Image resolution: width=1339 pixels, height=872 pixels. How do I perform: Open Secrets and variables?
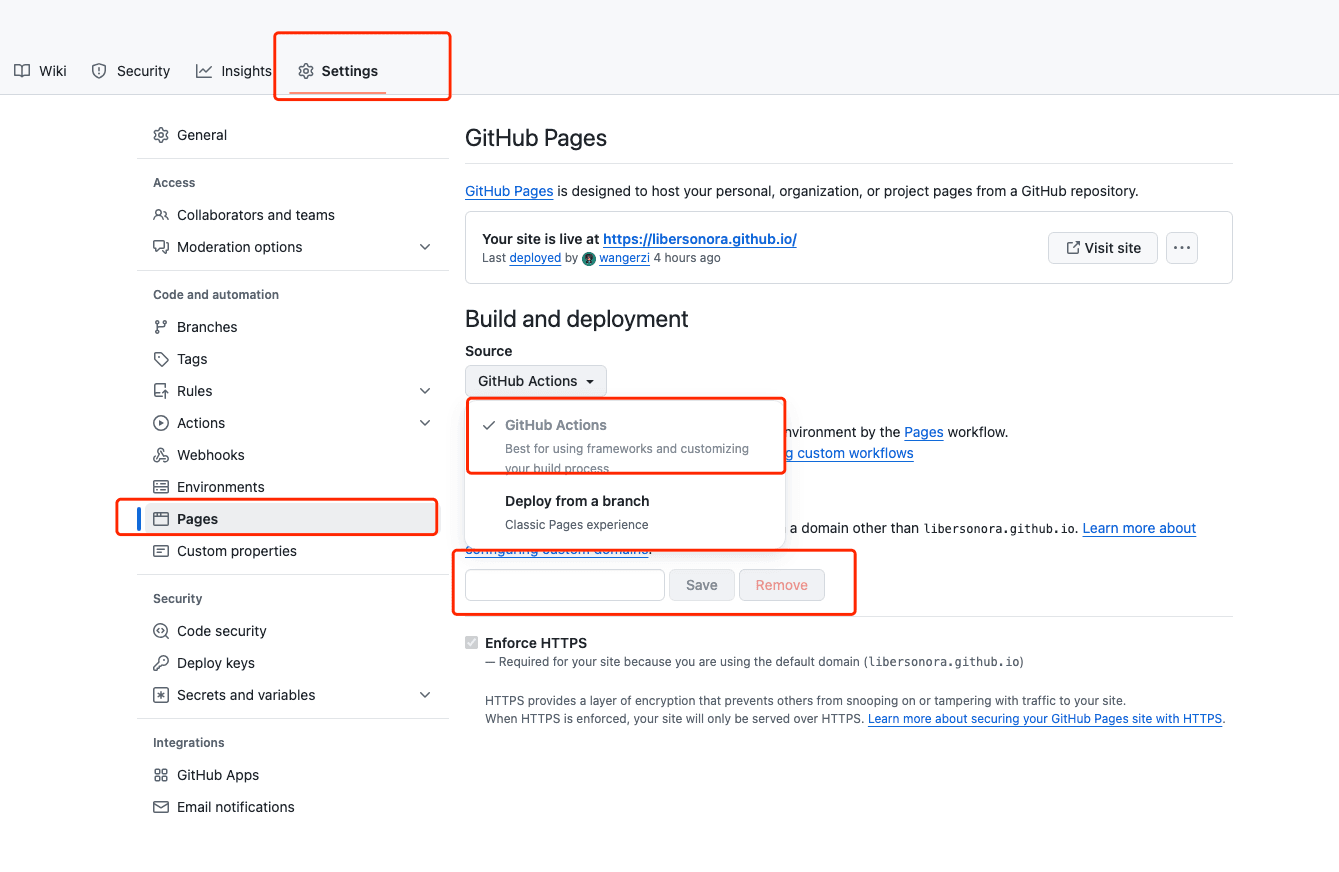coord(292,695)
